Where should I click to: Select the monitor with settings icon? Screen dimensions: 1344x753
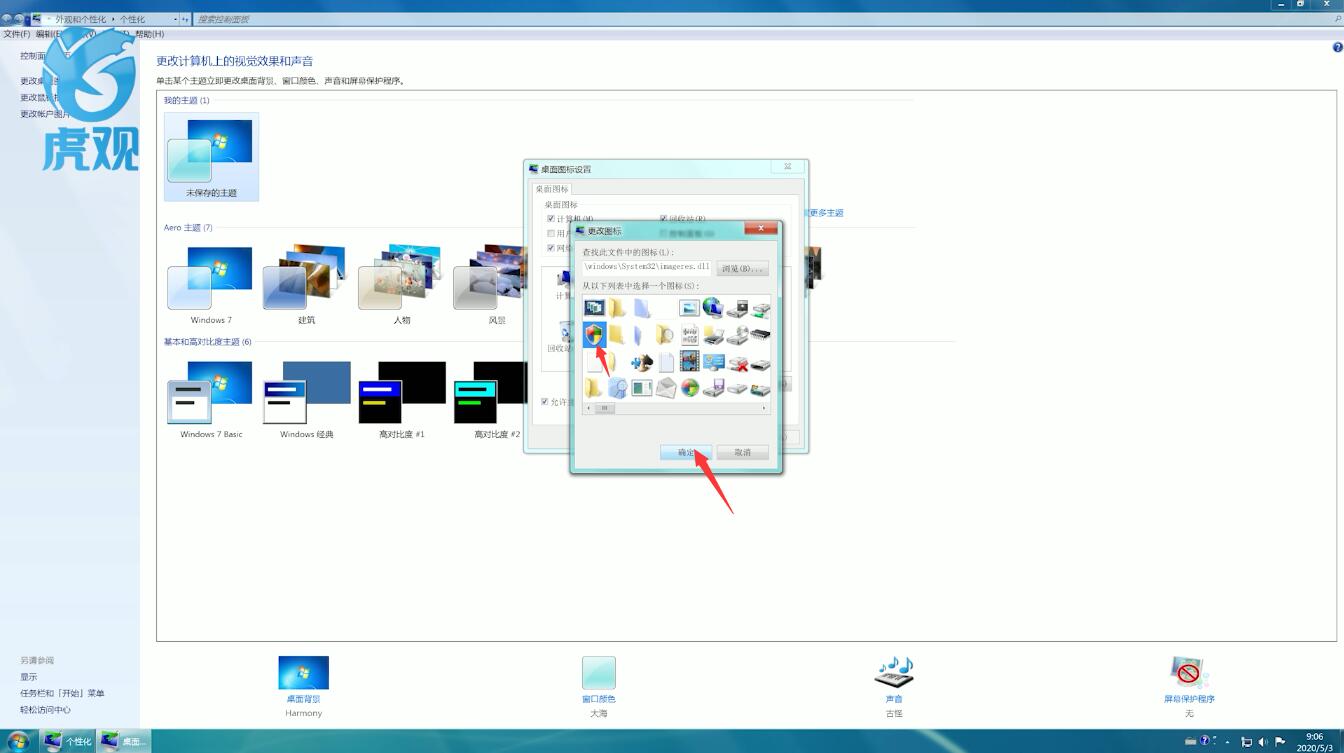click(x=713, y=362)
